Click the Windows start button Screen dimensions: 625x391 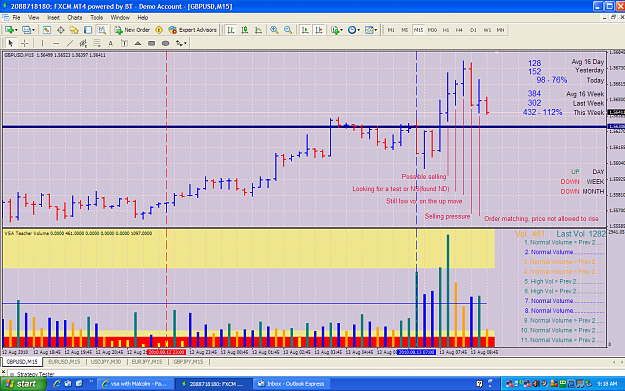pyautogui.click(x=23, y=384)
